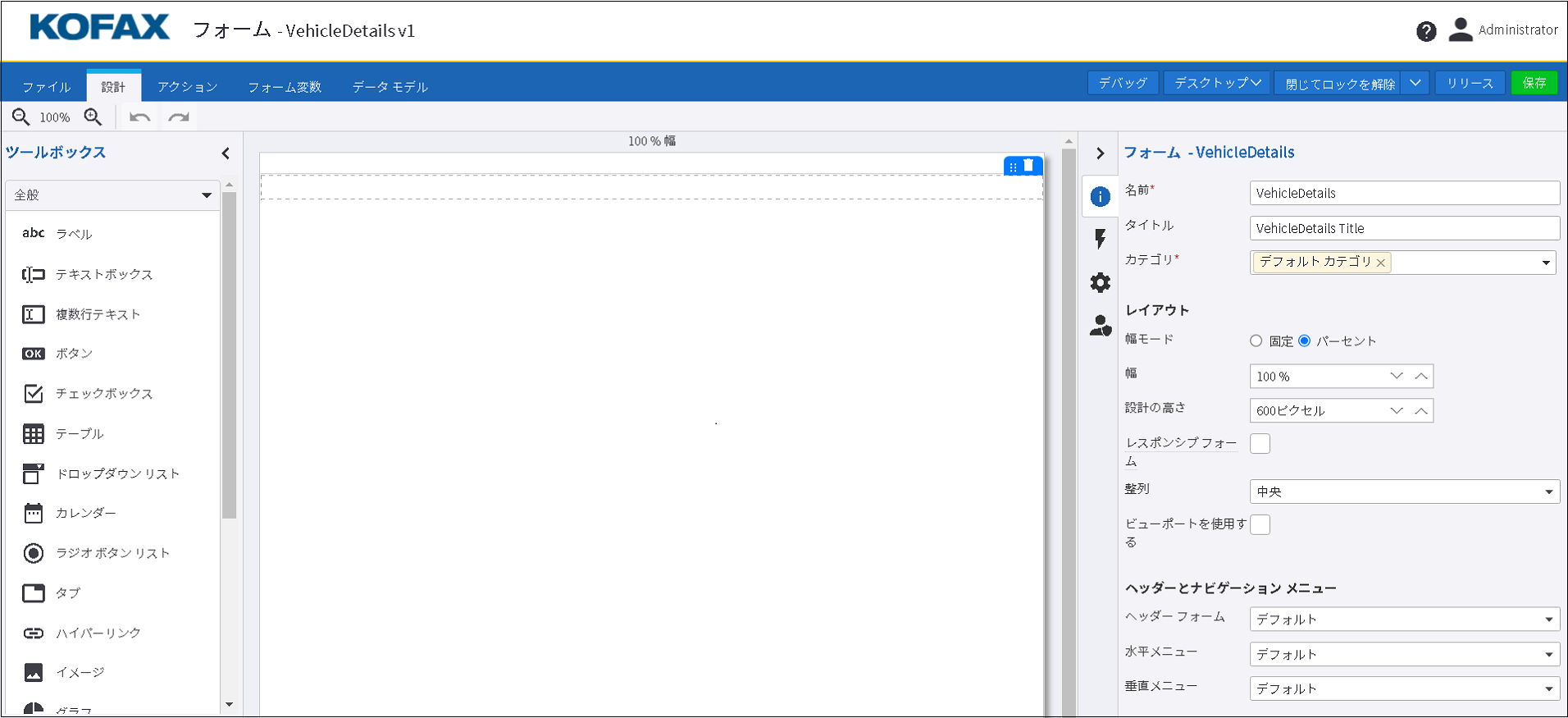
Task: Select the 固定 width mode radio button
Action: [x=1256, y=341]
